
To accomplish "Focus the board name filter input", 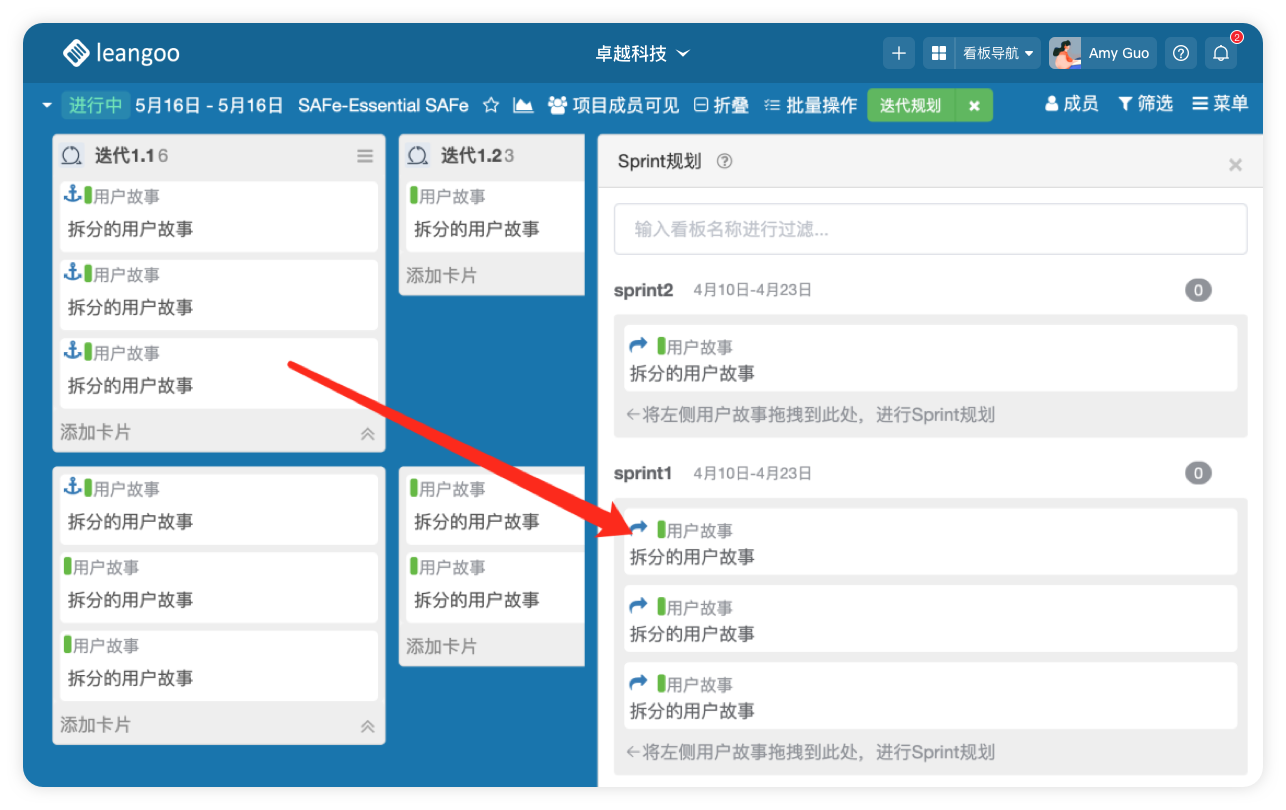I will (930, 229).
